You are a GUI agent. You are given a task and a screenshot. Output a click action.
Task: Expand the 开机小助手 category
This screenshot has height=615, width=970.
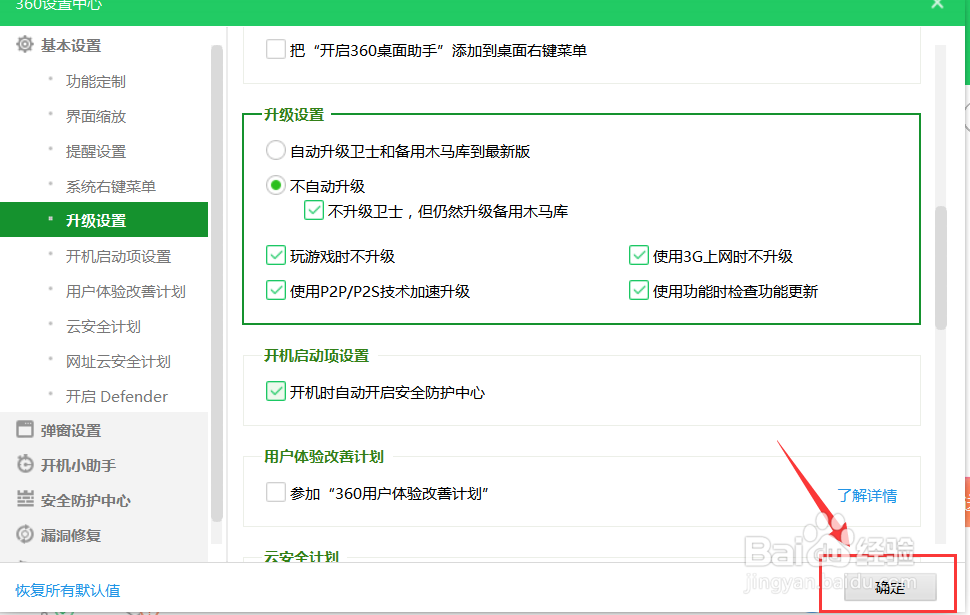(78, 465)
